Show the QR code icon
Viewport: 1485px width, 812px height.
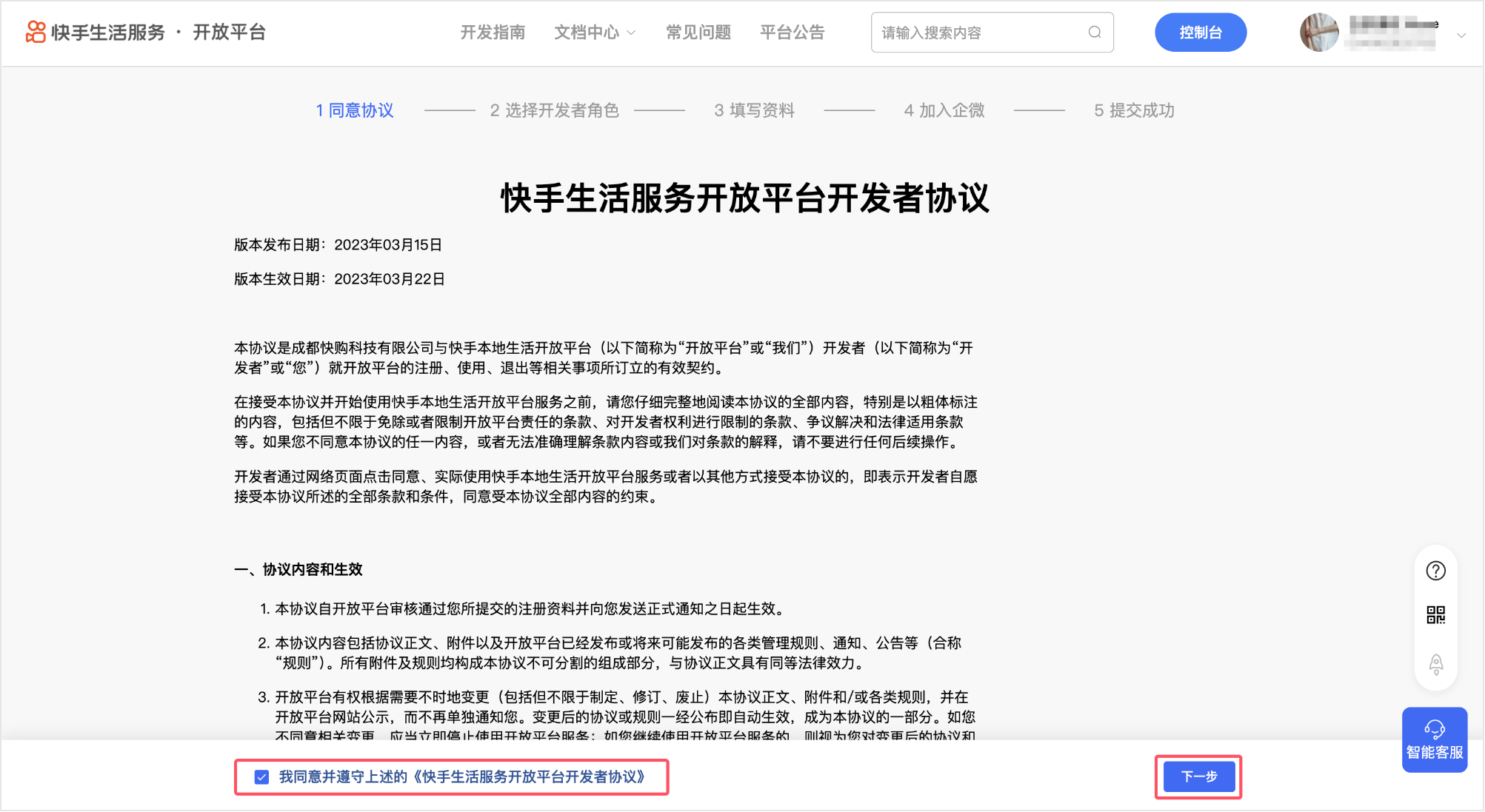1435,614
